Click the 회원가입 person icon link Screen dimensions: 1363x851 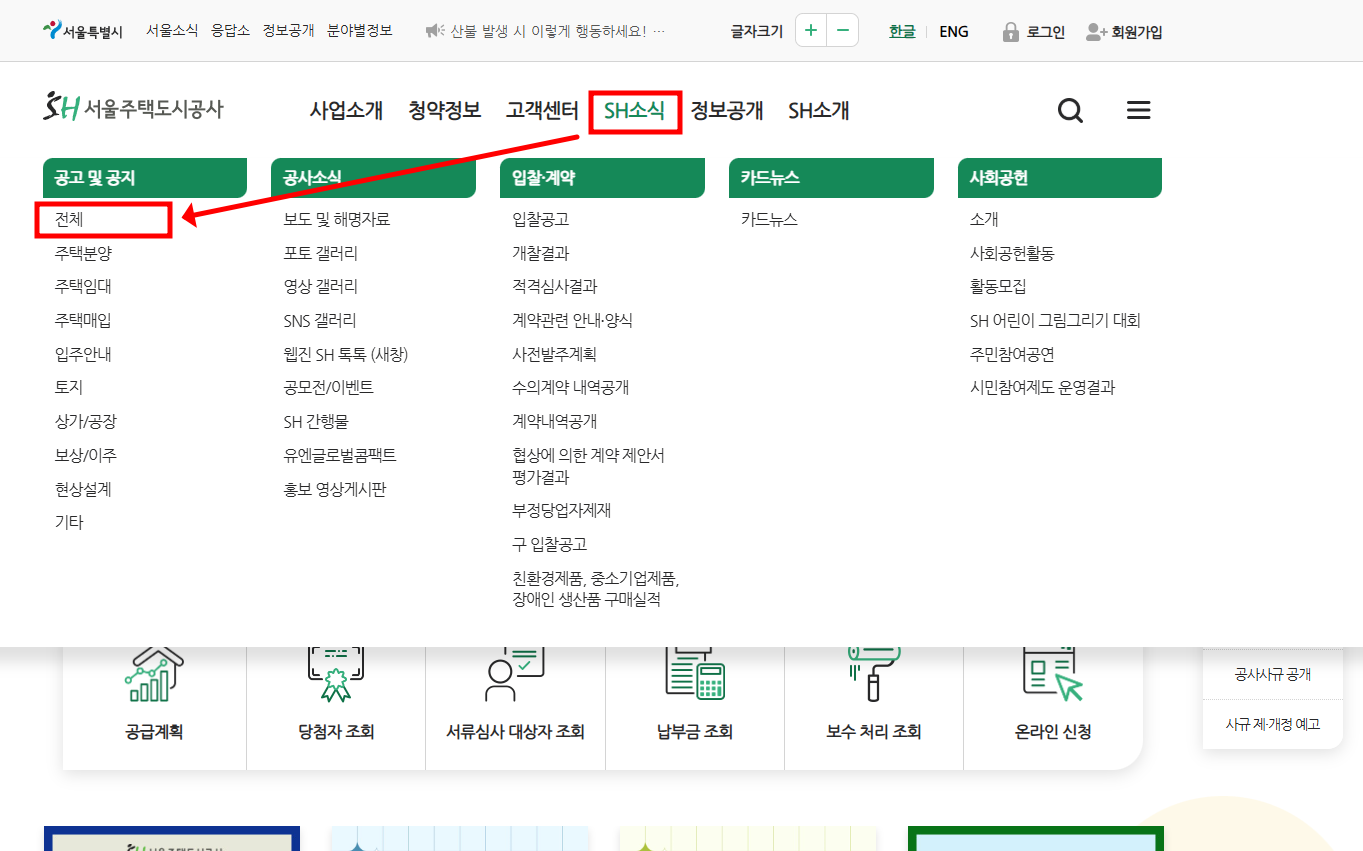1124,32
